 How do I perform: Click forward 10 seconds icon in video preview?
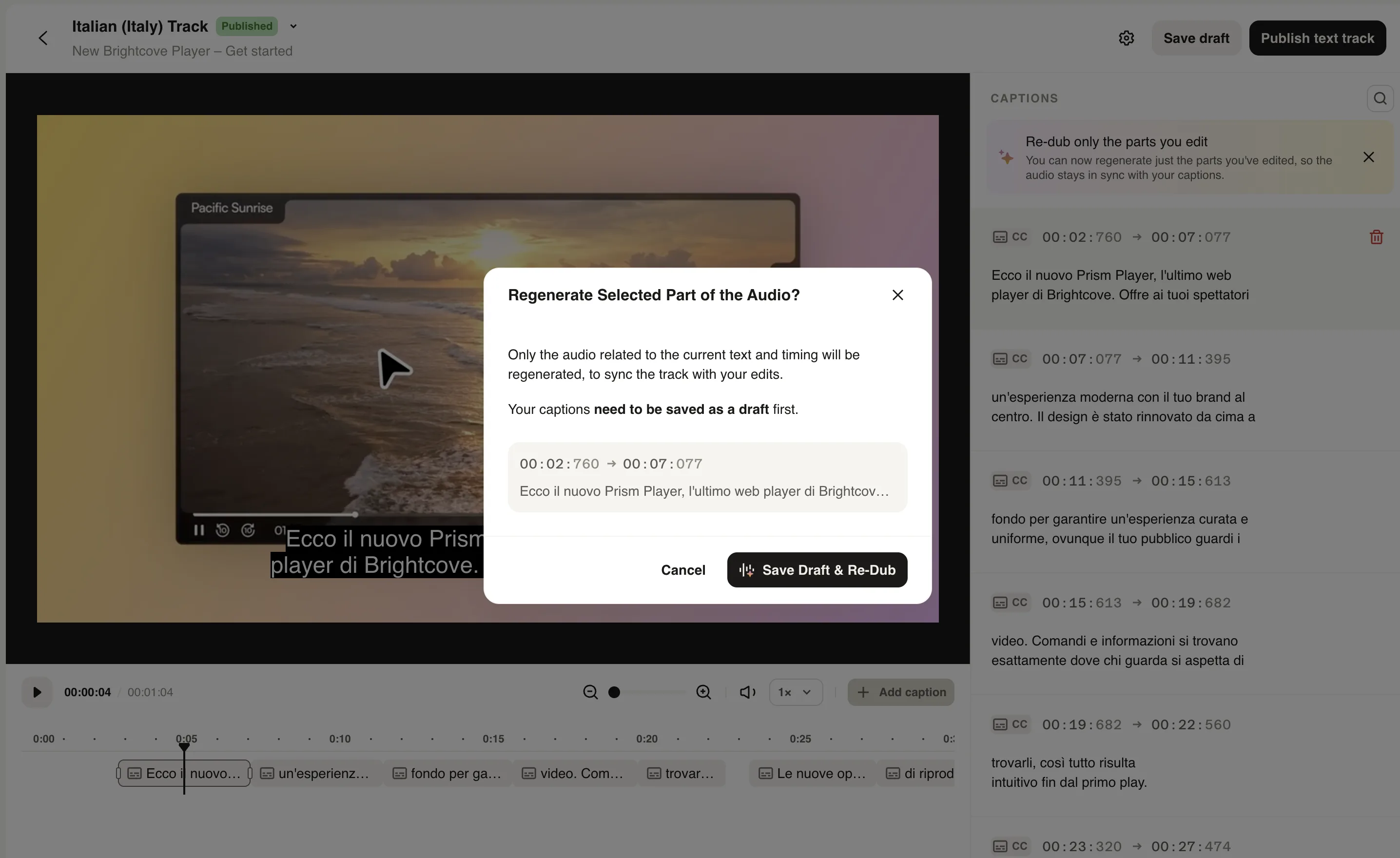click(x=248, y=530)
